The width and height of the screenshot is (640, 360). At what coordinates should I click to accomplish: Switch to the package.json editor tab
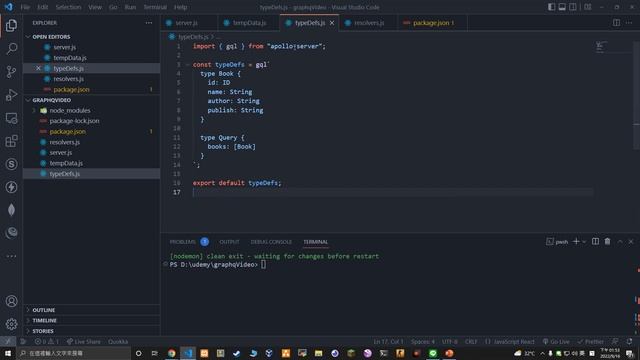click(433, 23)
